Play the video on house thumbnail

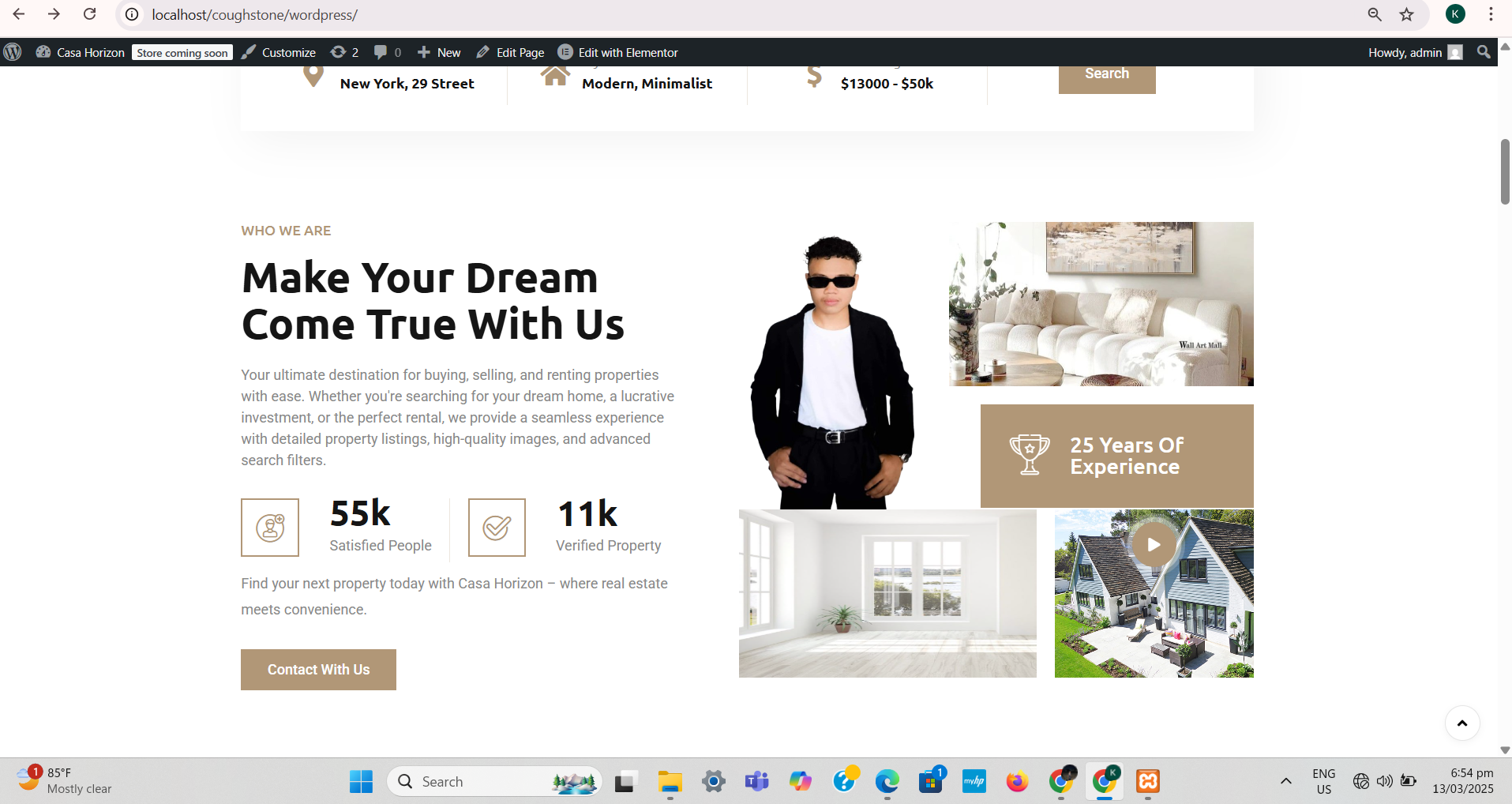click(x=1154, y=544)
